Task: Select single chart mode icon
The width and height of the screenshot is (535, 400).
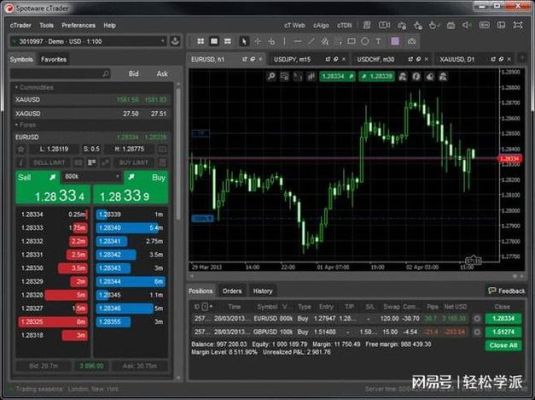Action: tap(214, 42)
